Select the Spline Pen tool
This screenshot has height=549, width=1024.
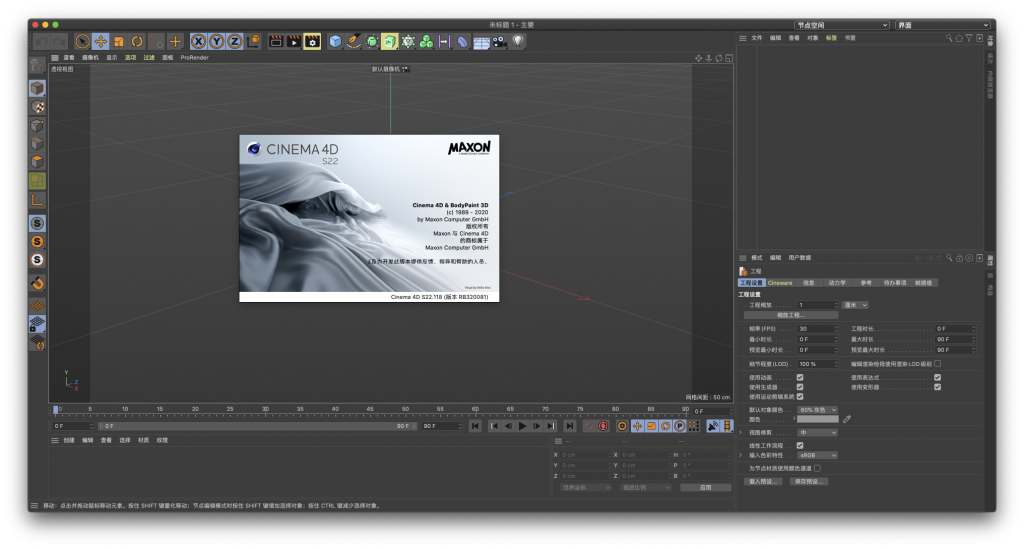(353, 42)
